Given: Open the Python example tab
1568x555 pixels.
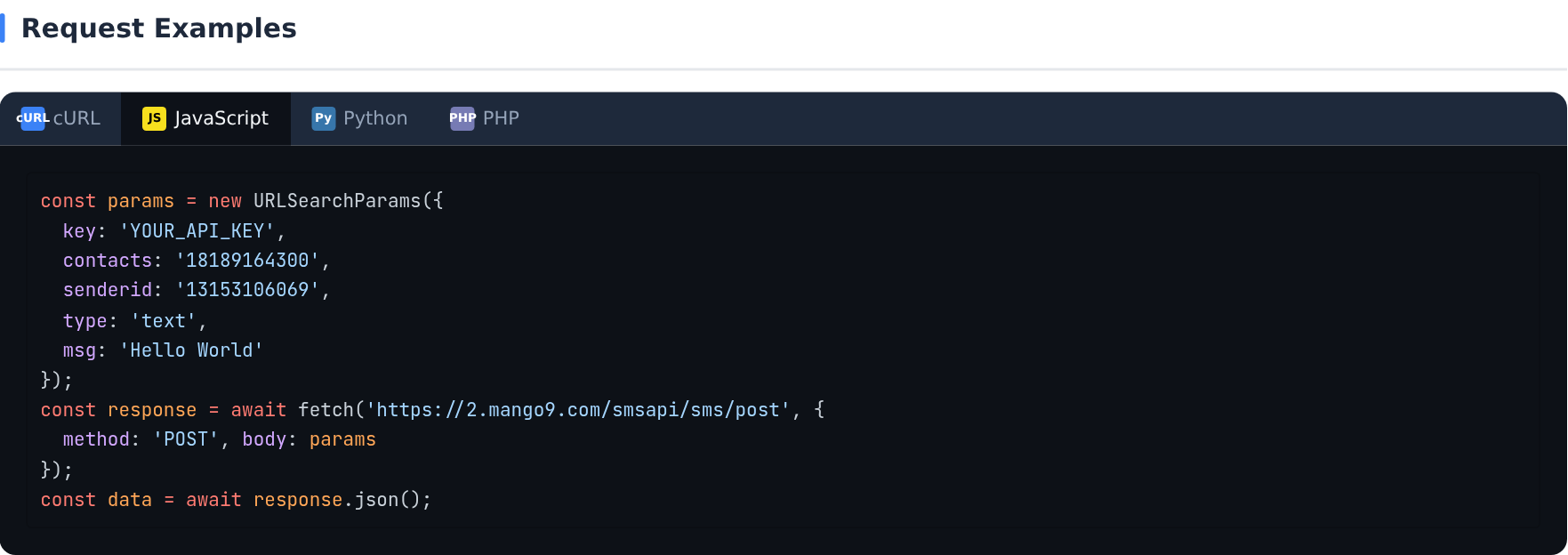Looking at the screenshot, I should click(x=359, y=118).
